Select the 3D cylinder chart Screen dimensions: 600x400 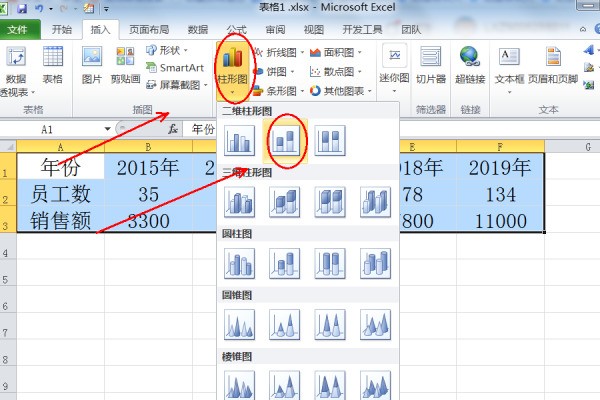coord(375,263)
